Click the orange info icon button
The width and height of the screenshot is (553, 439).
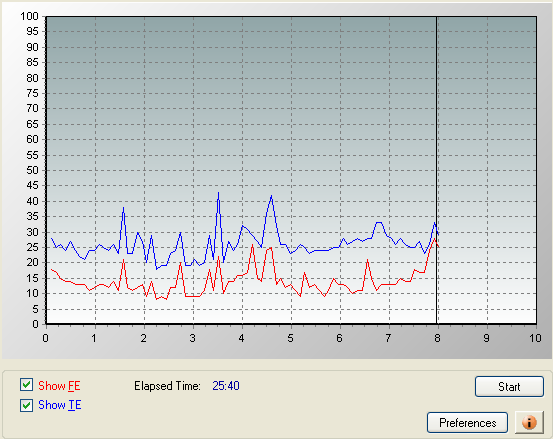[x=529, y=422]
